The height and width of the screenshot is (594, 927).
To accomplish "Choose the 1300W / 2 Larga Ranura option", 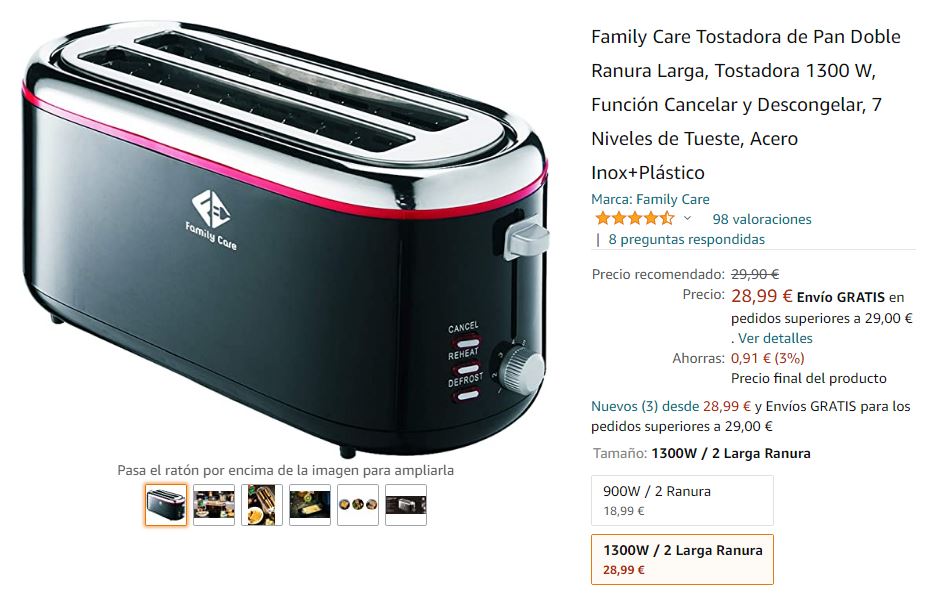I will tap(682, 559).
